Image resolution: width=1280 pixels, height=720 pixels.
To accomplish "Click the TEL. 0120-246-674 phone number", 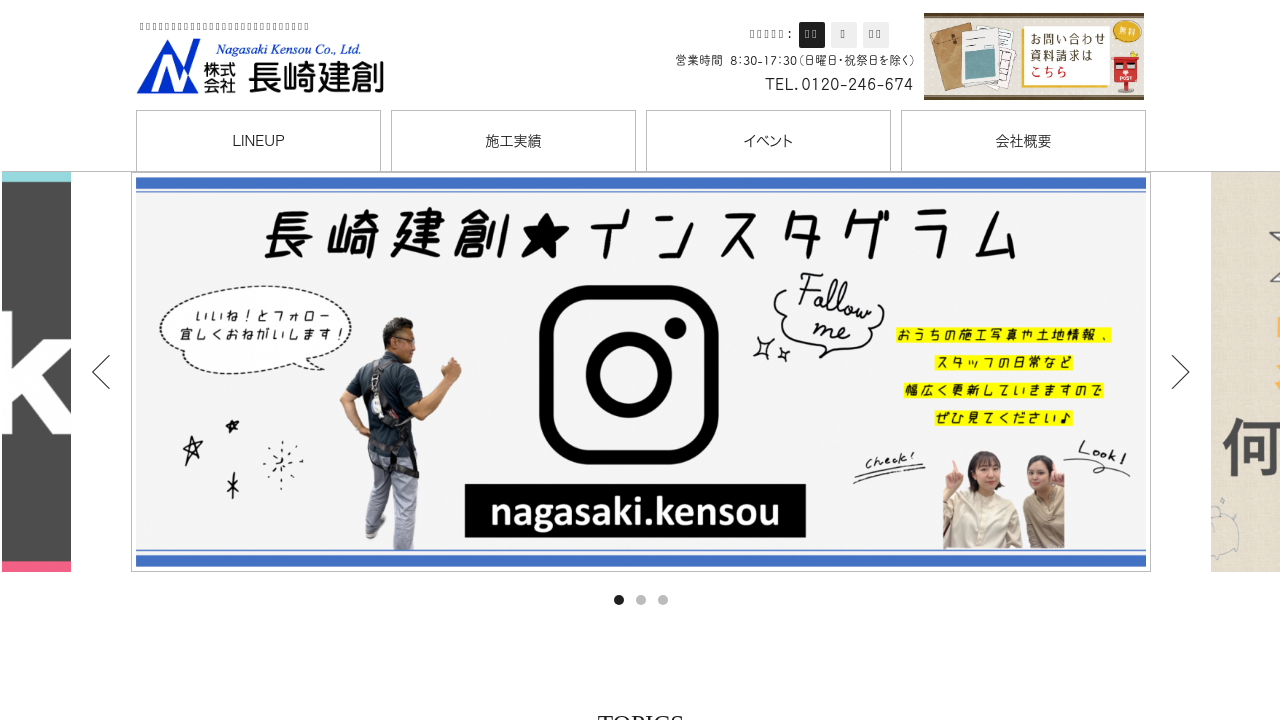I will (839, 85).
